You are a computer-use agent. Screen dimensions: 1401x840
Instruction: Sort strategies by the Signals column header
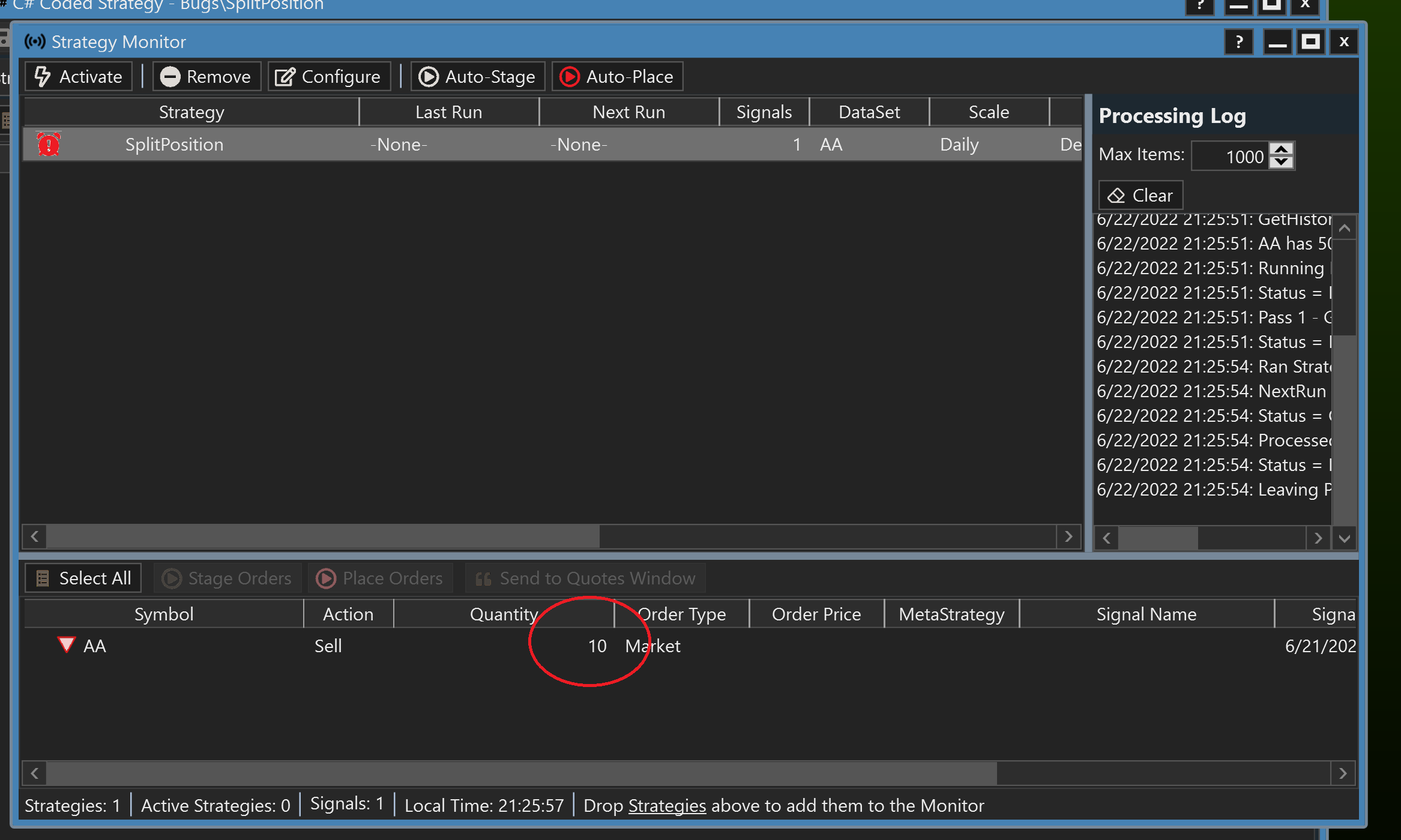[x=764, y=112]
